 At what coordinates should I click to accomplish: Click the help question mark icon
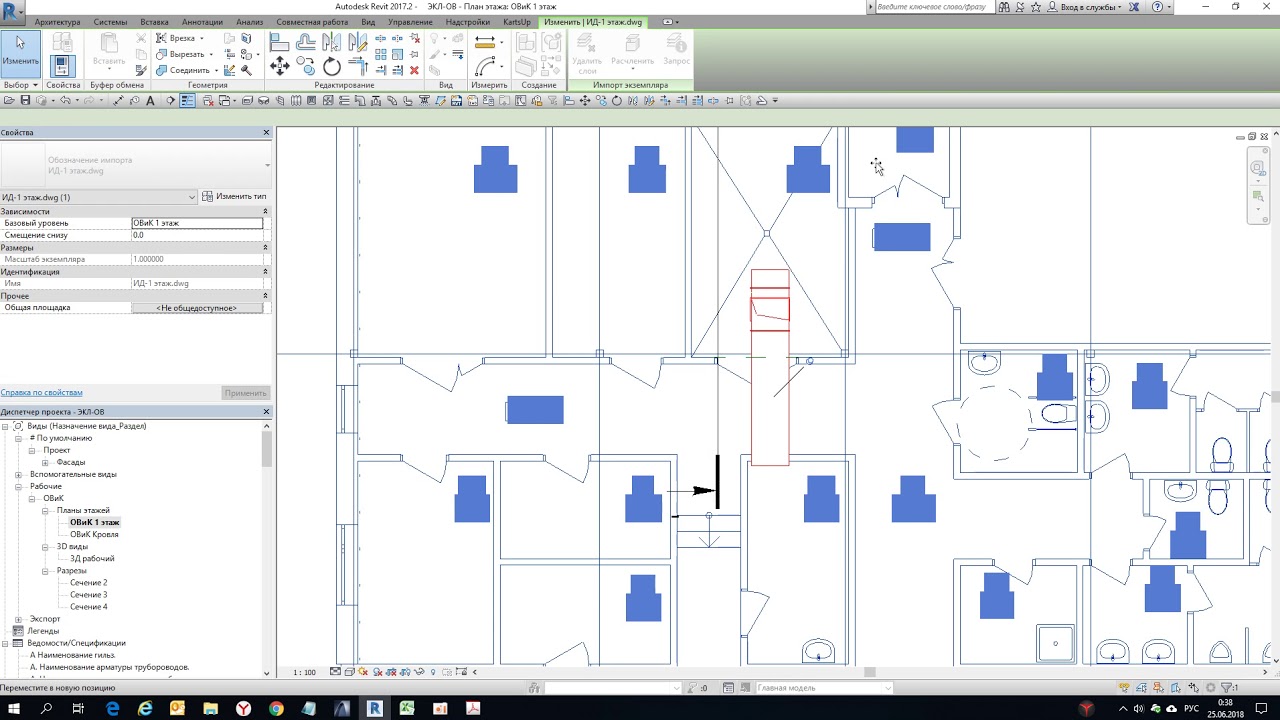[x=1158, y=6]
